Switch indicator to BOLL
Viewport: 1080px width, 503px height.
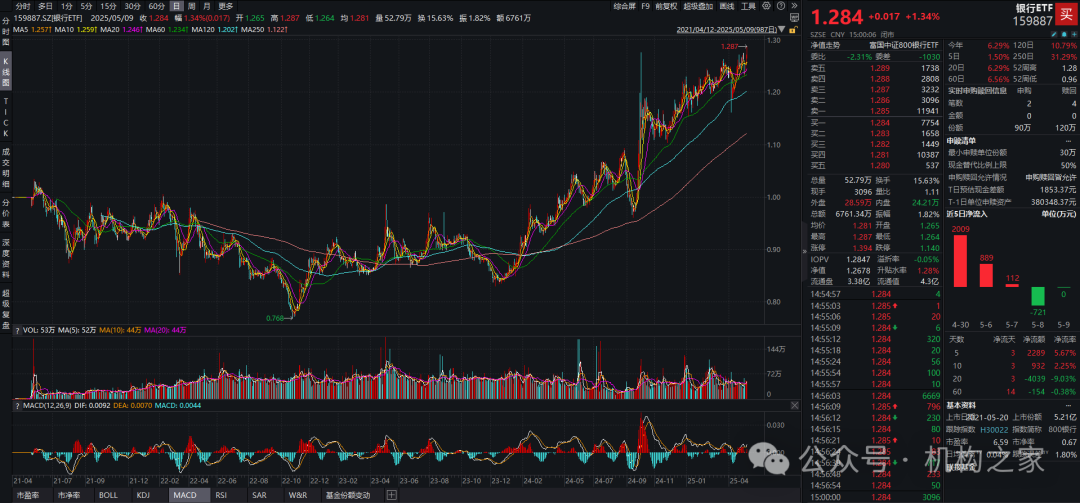[x=108, y=495]
